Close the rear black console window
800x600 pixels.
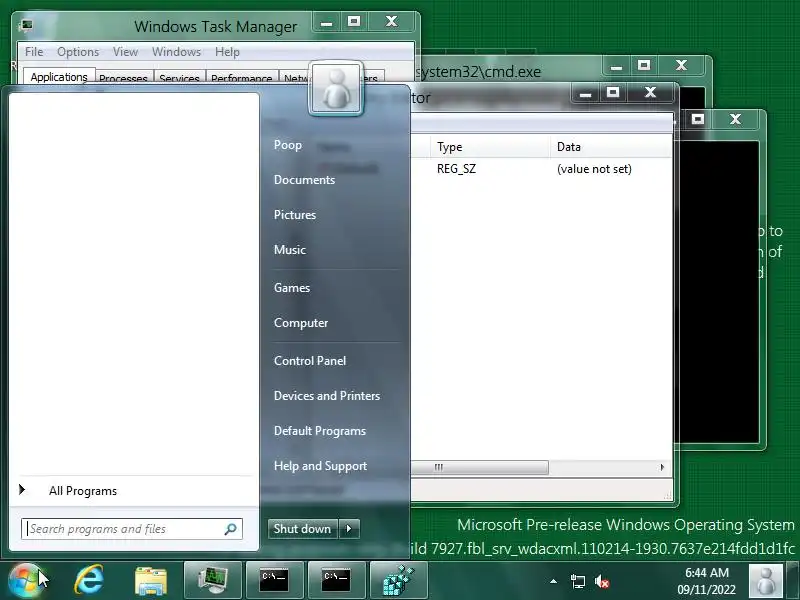tap(735, 120)
